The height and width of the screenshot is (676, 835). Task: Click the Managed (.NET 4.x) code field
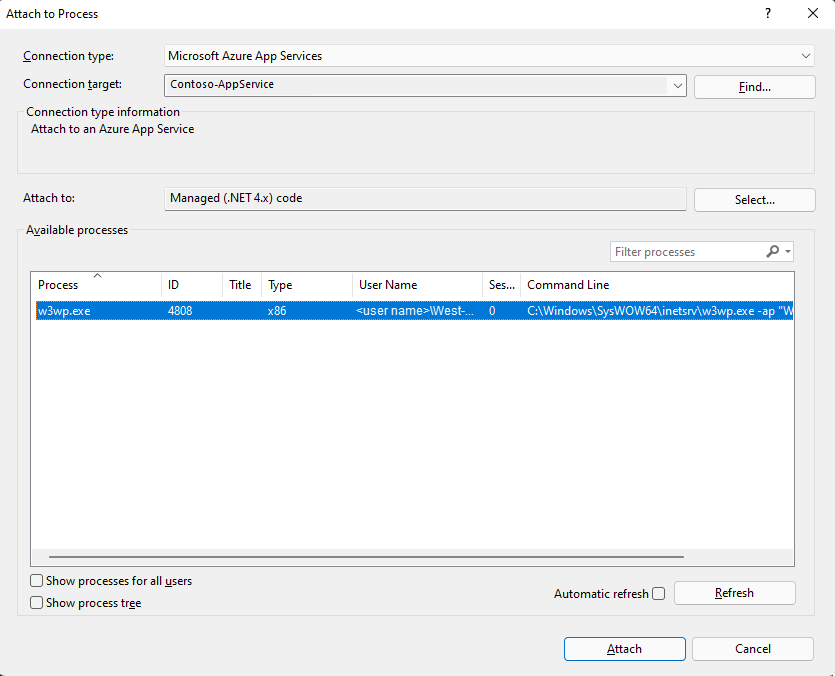pos(425,199)
